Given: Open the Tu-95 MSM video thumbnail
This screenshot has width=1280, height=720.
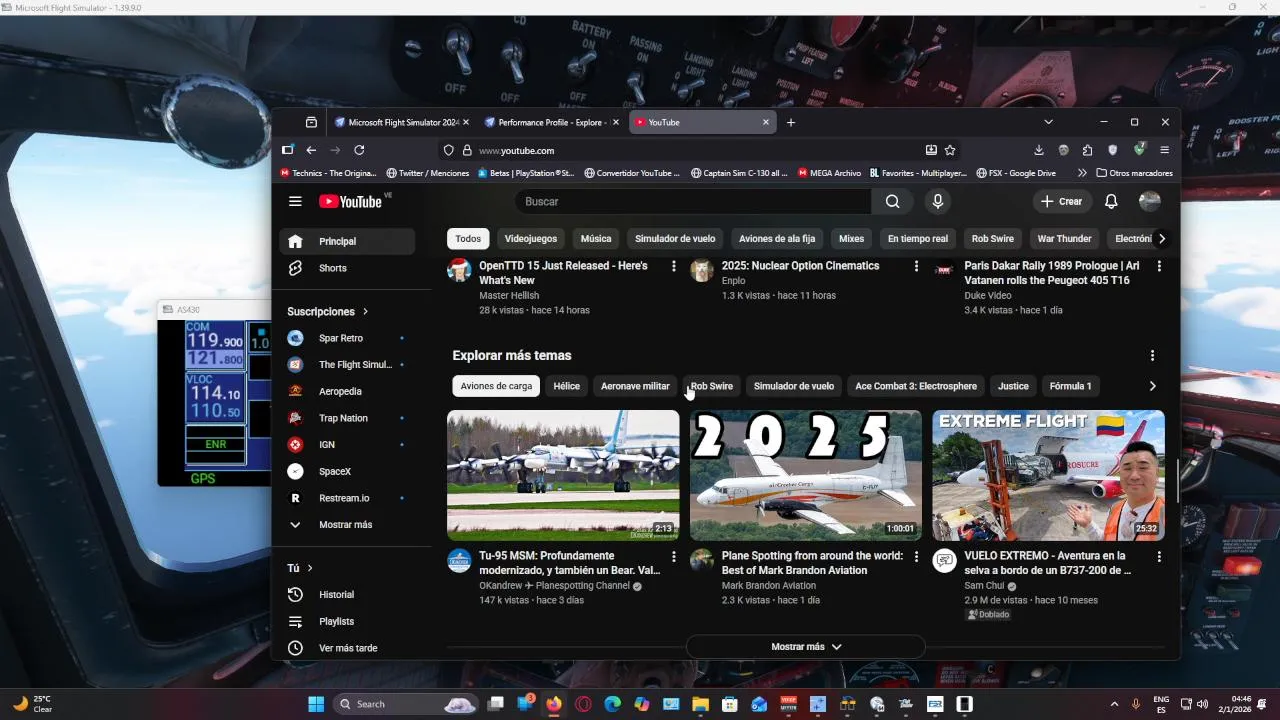Looking at the screenshot, I should [x=563, y=475].
